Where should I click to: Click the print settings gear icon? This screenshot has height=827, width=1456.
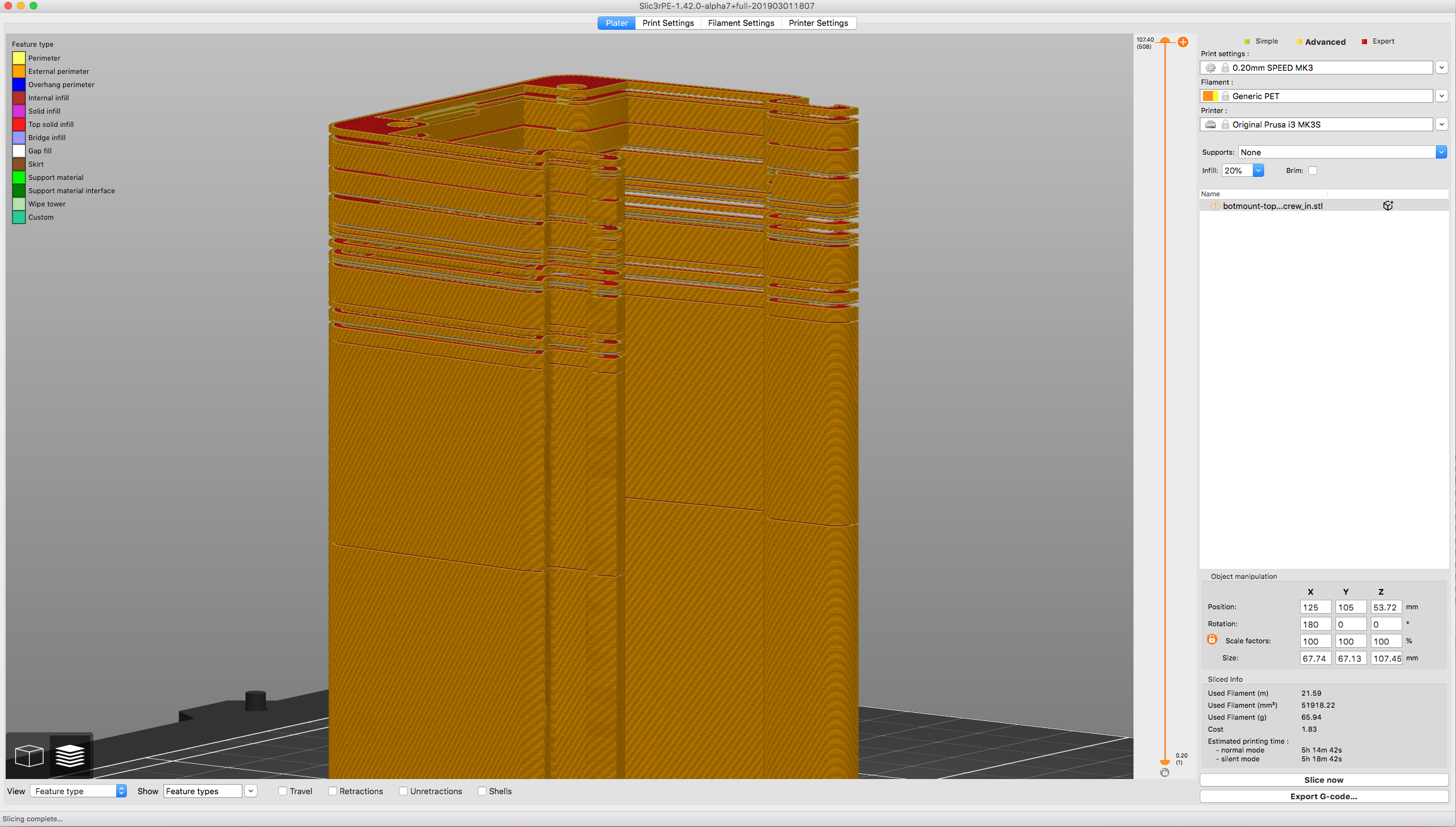(x=1210, y=68)
